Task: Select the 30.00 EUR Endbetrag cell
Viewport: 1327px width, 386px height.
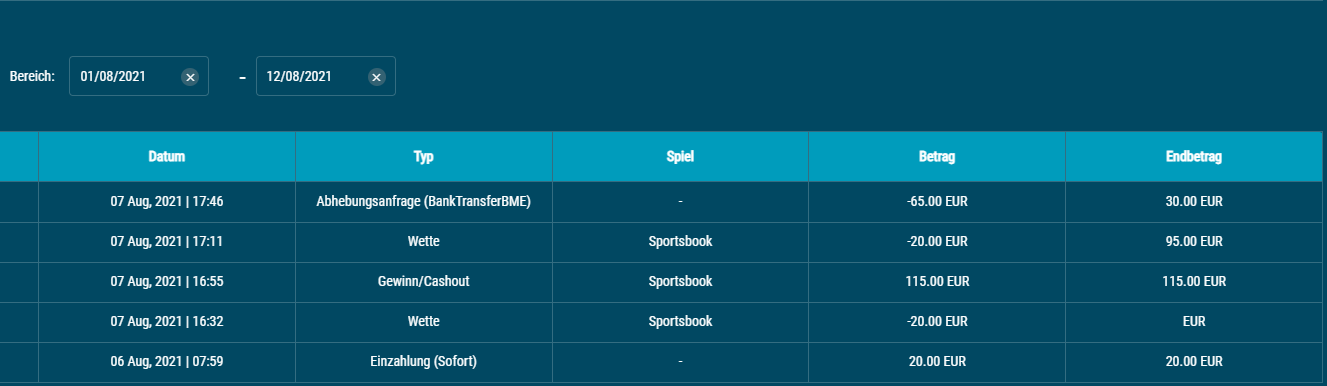Action: (1196, 202)
